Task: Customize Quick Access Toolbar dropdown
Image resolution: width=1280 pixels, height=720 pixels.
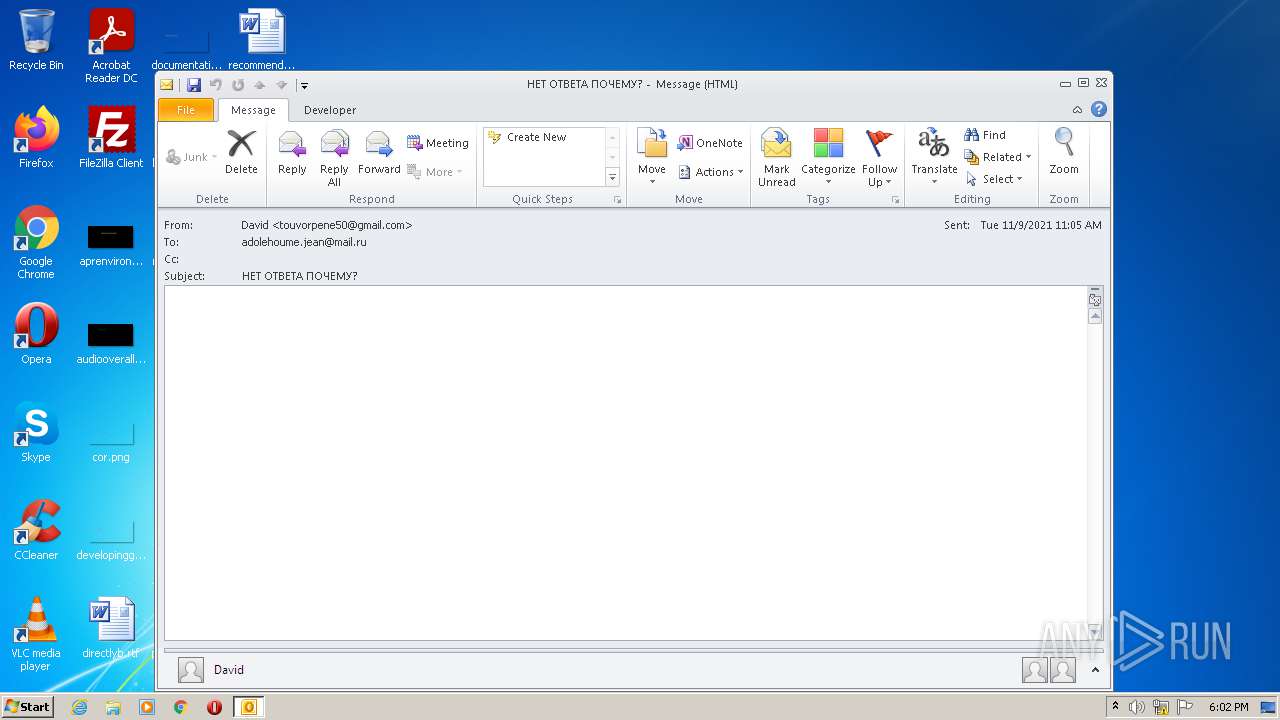Action: (304, 85)
